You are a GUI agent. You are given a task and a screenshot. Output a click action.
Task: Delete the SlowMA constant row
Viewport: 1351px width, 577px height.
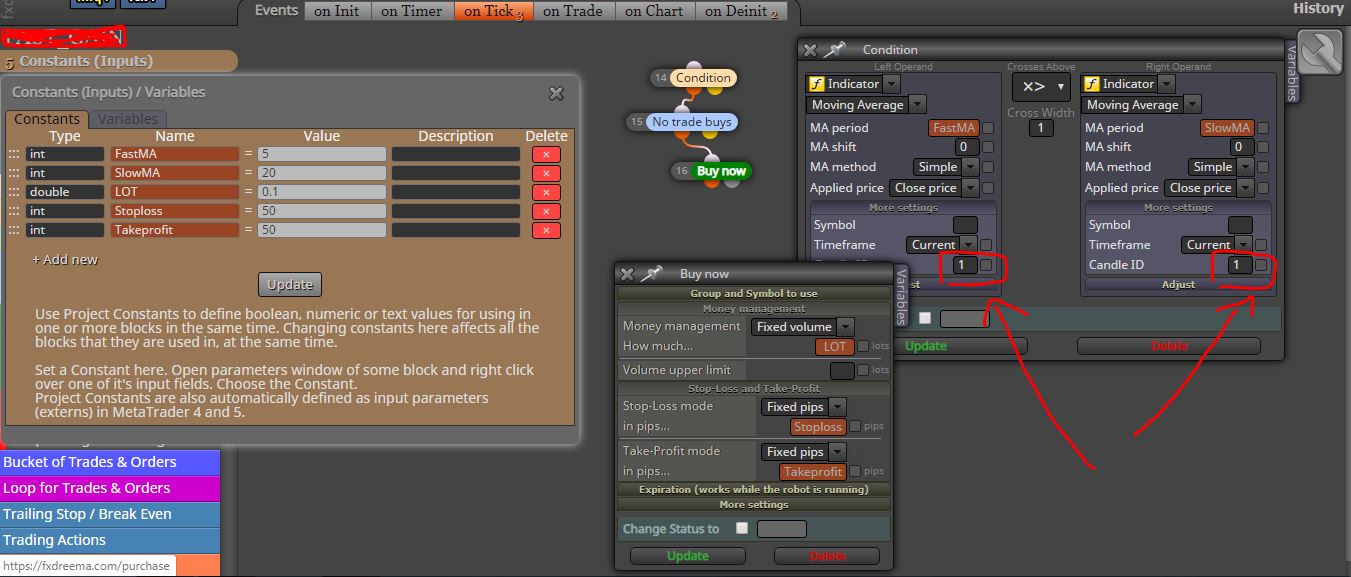[x=546, y=173]
